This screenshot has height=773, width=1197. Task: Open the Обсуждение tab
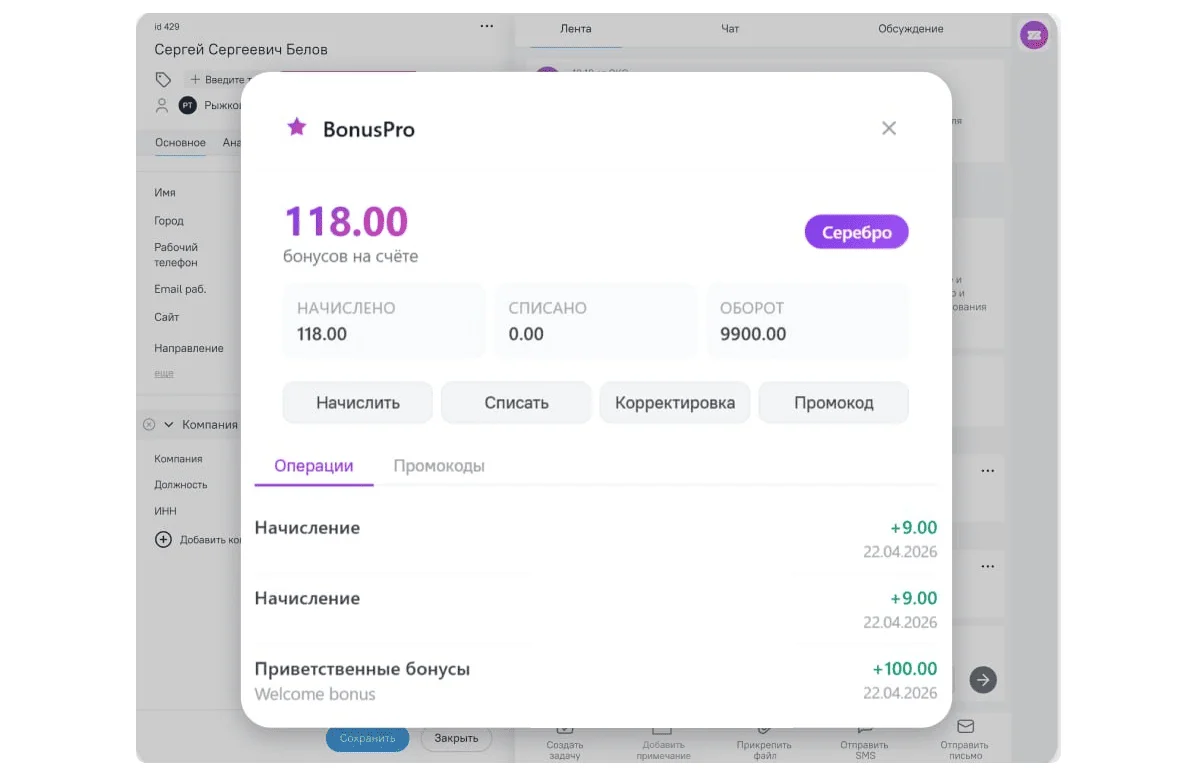[911, 29]
